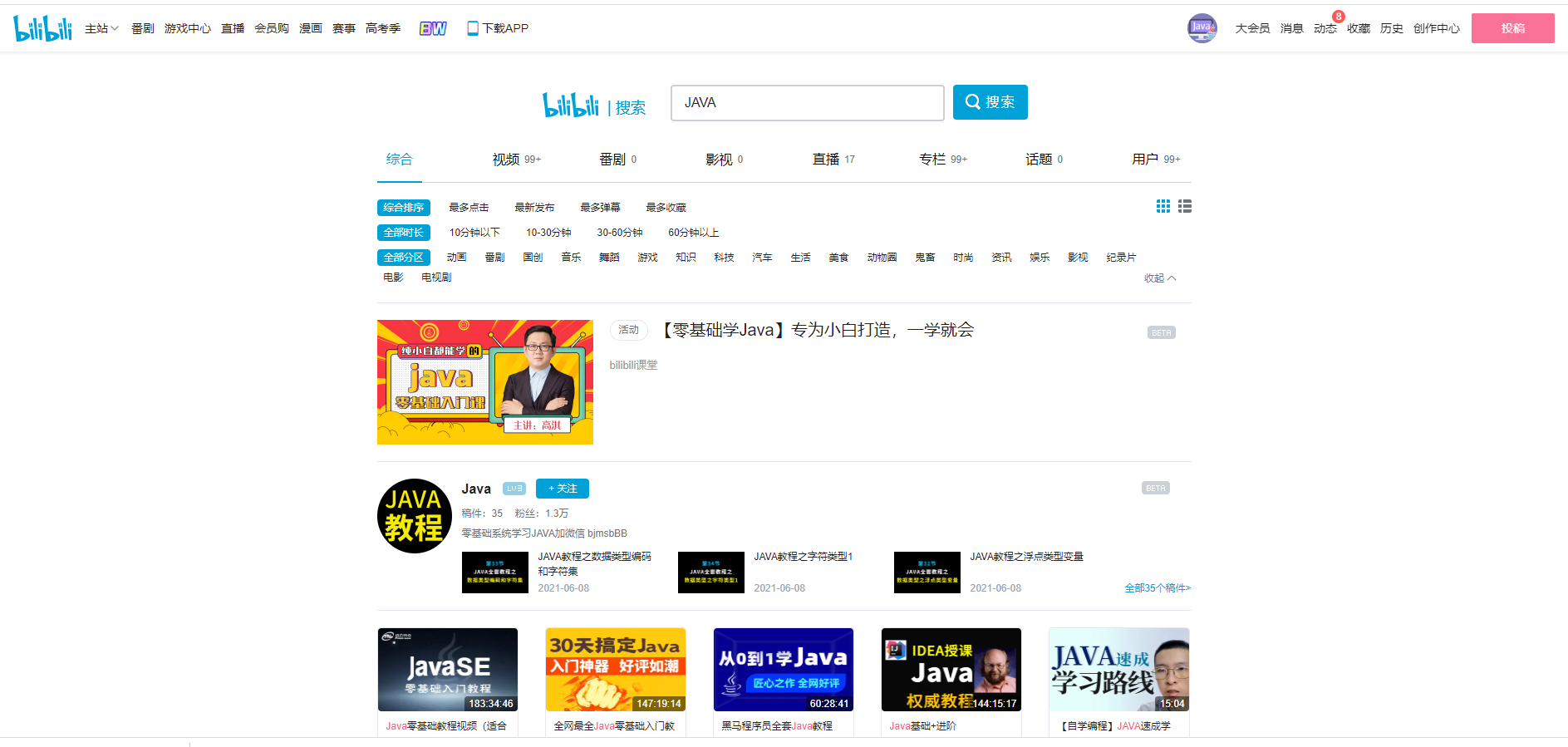The image size is (1568, 747).
Task: Open 创作中心 in the header
Action: [x=1437, y=28]
